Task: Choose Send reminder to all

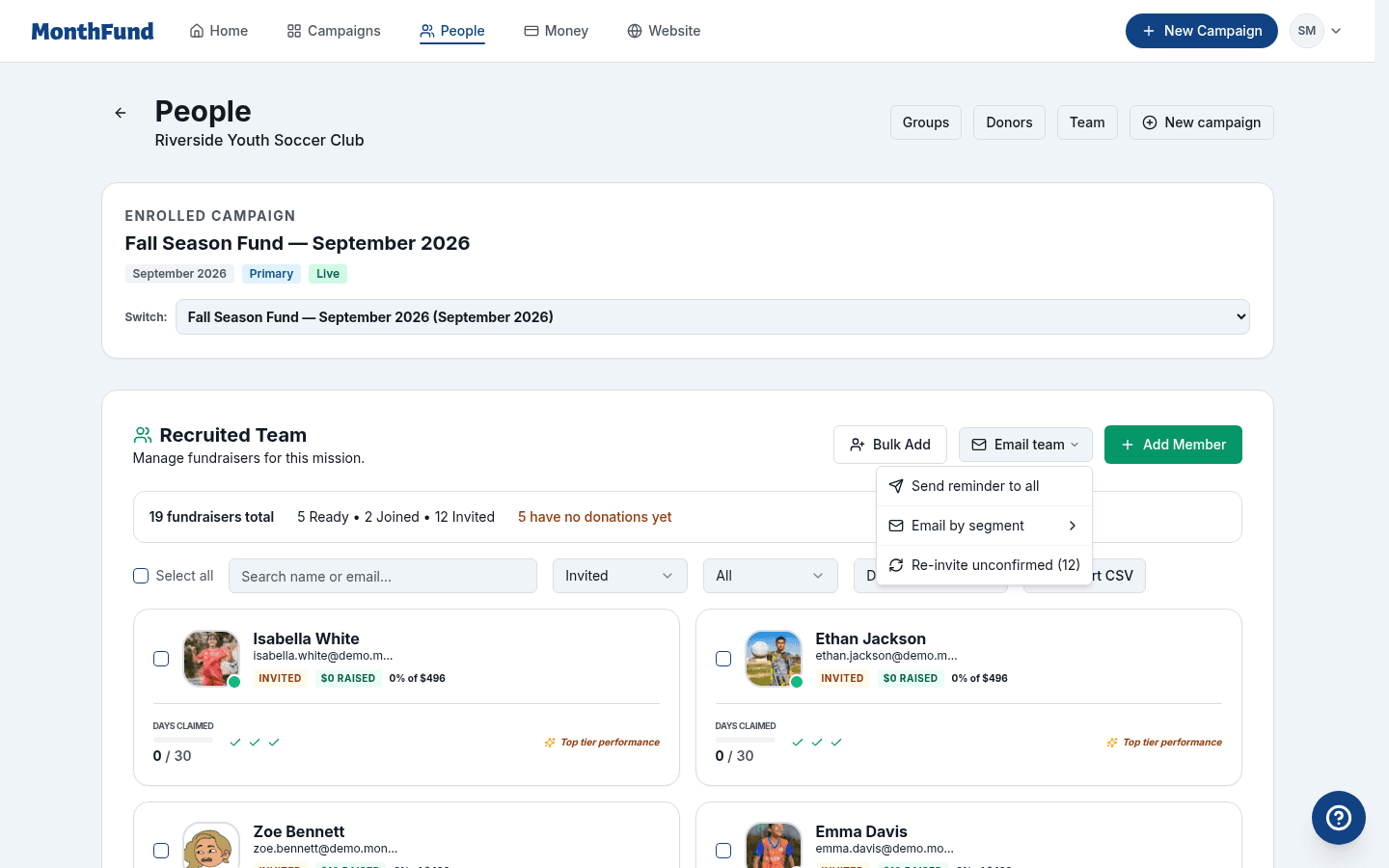Action: pyautogui.click(x=984, y=486)
